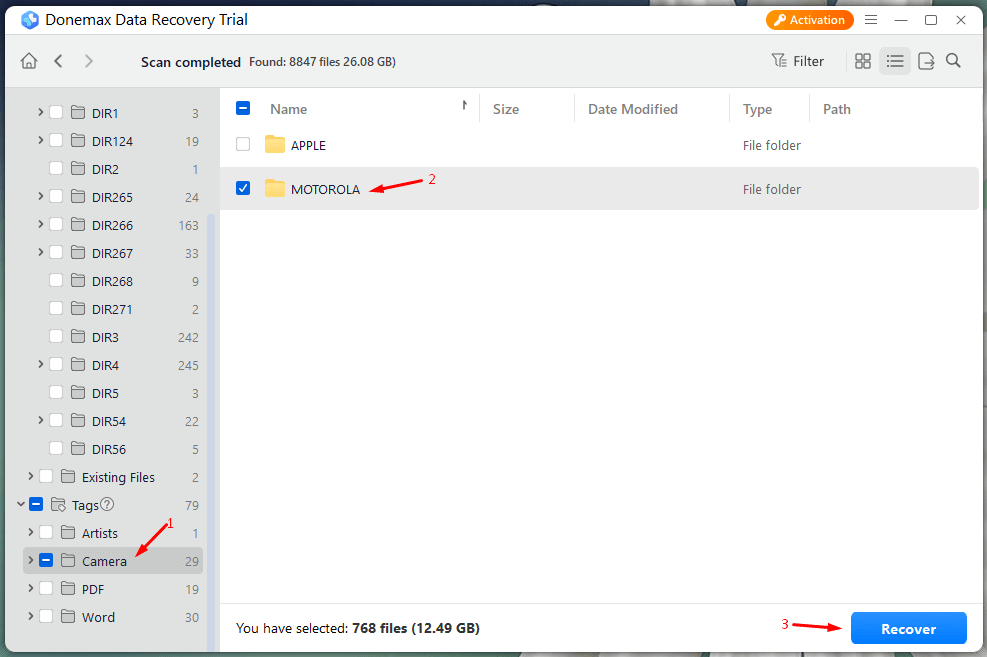Check the APPLE folder checkbox
The image size is (987, 657).
[243, 144]
